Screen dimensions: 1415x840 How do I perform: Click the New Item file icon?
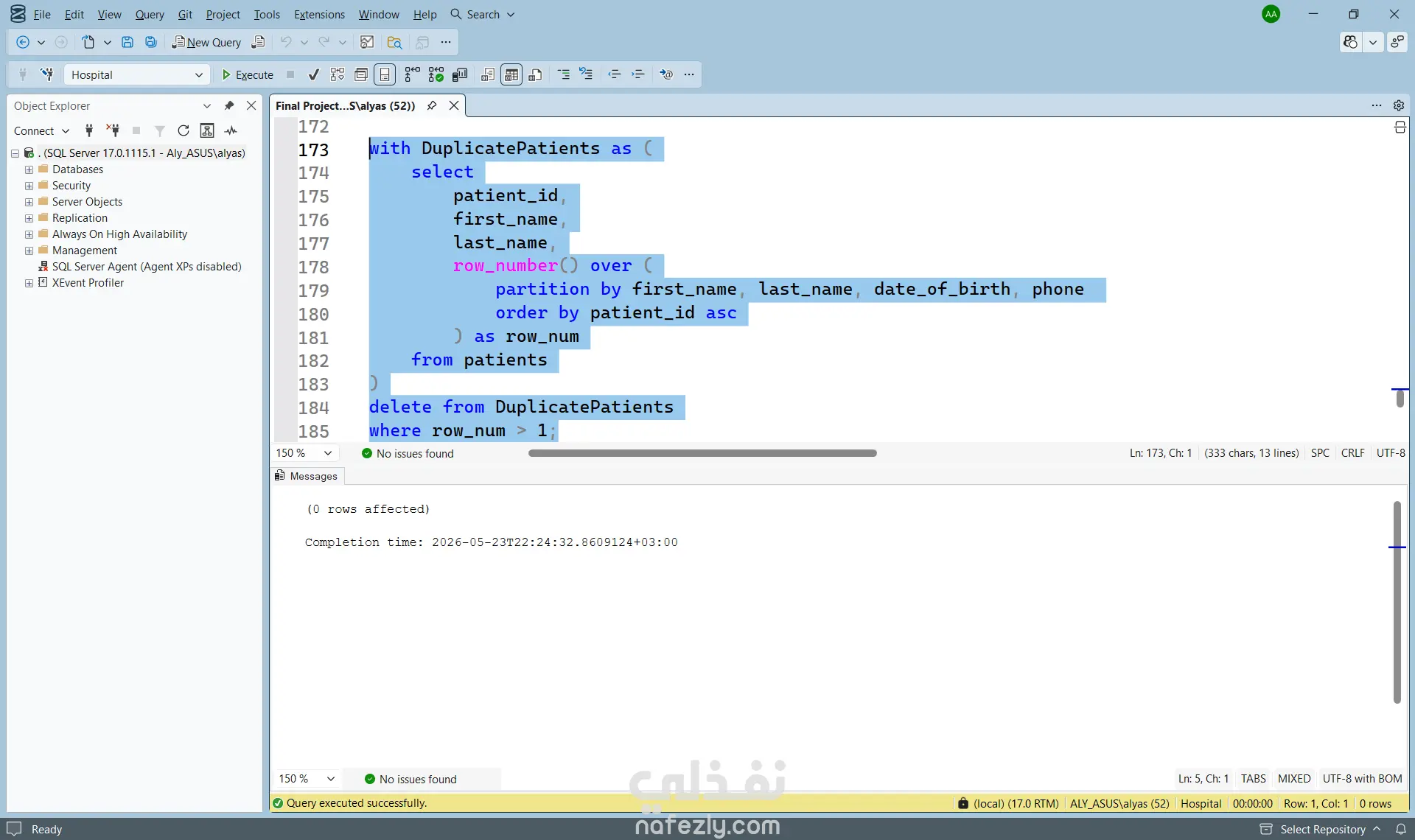tap(88, 43)
